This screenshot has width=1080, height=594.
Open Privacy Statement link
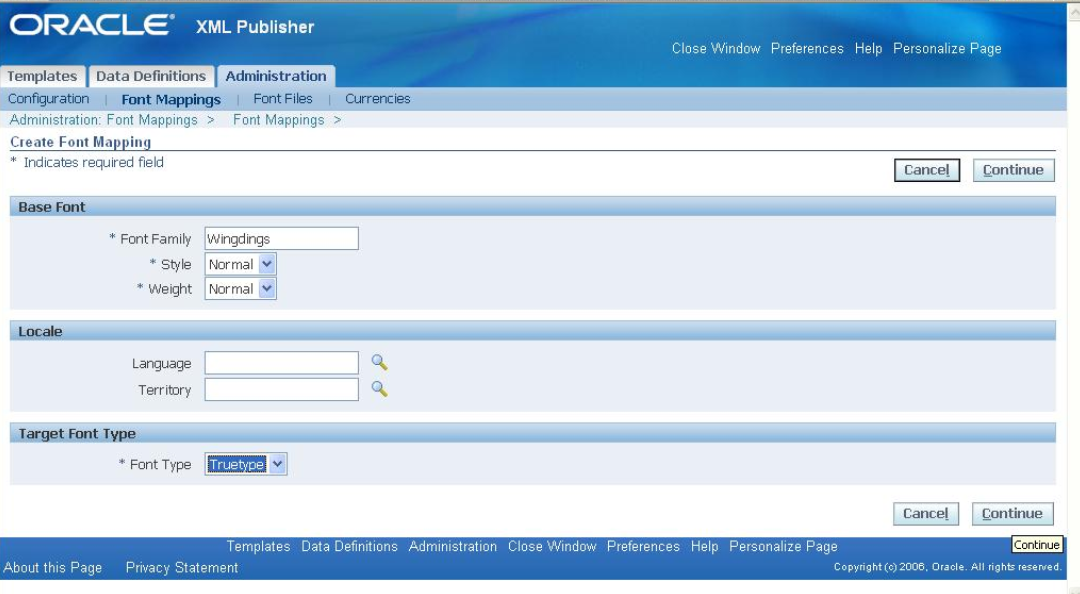pyautogui.click(x=182, y=568)
